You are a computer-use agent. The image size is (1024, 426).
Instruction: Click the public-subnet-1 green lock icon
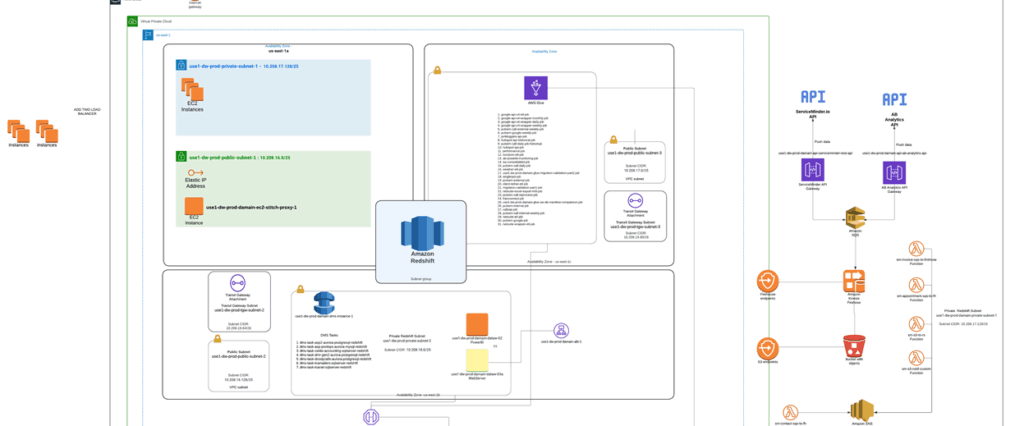181,157
